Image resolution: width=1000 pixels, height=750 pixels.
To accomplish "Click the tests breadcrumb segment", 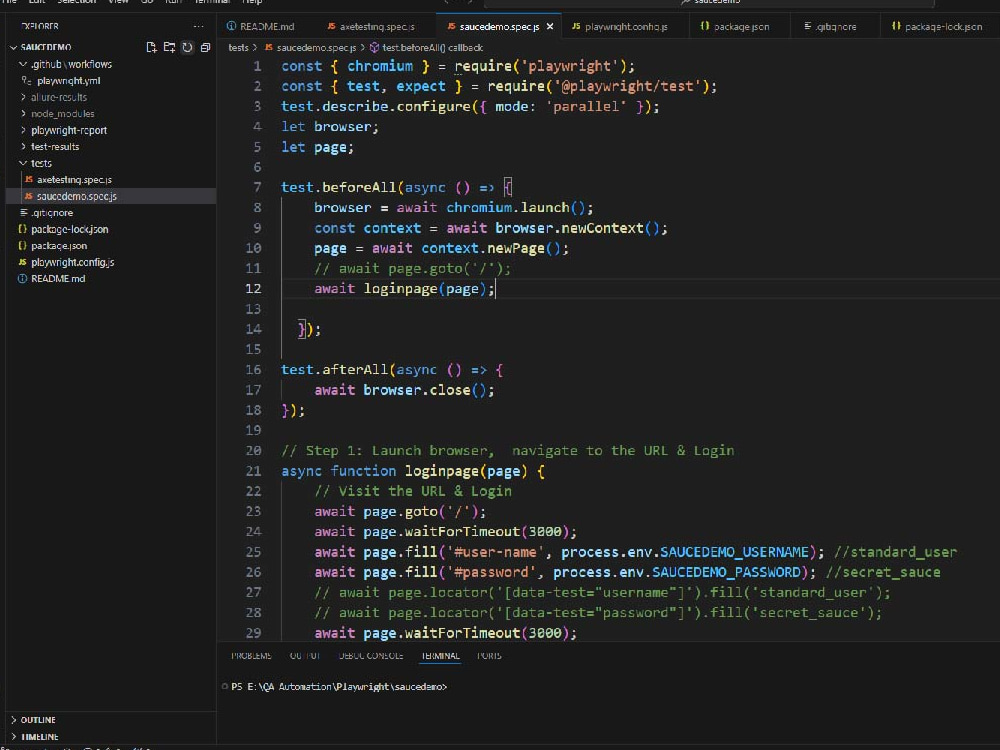I will [239, 47].
